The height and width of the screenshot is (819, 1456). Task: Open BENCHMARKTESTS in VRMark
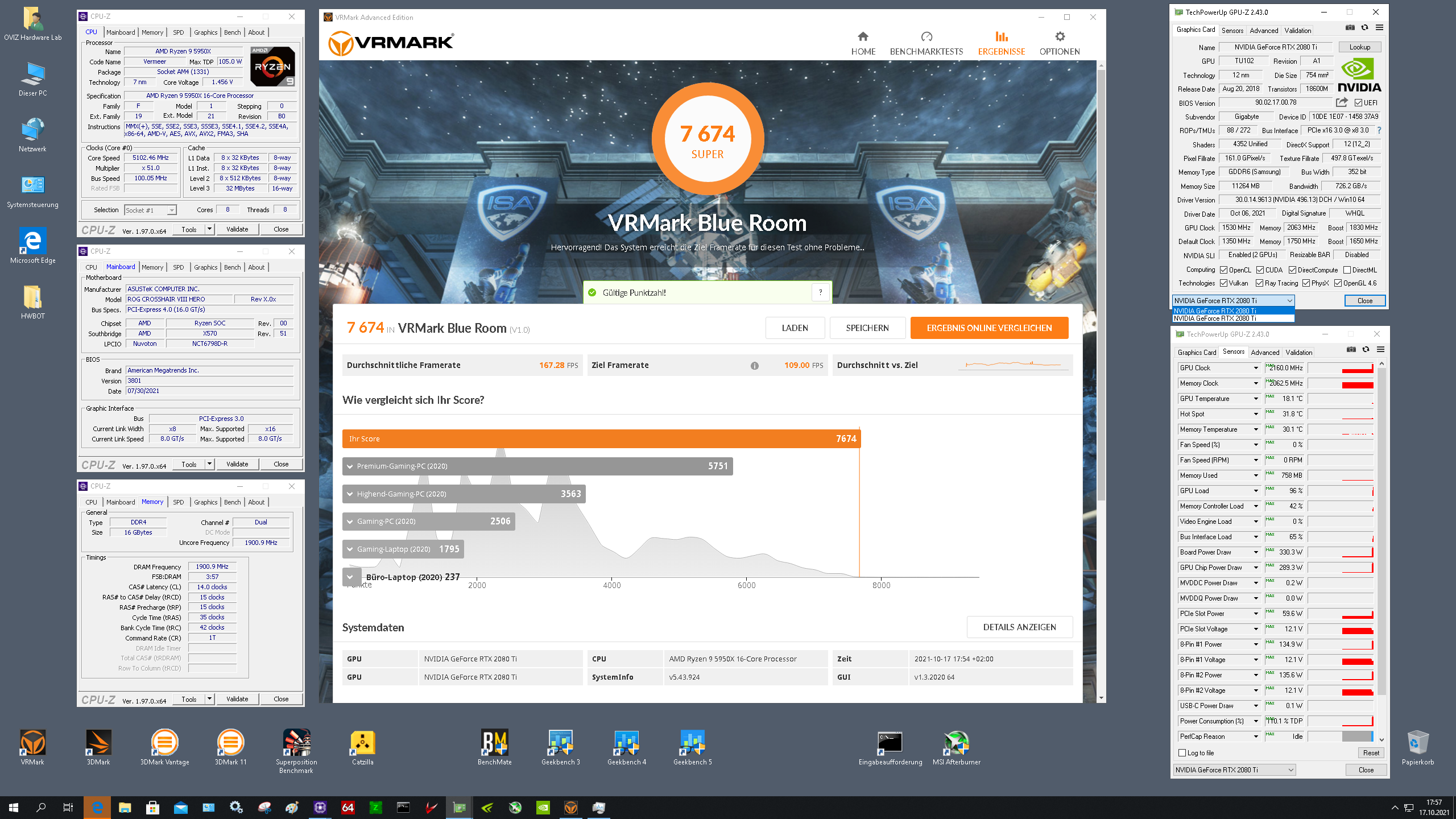[x=926, y=43]
